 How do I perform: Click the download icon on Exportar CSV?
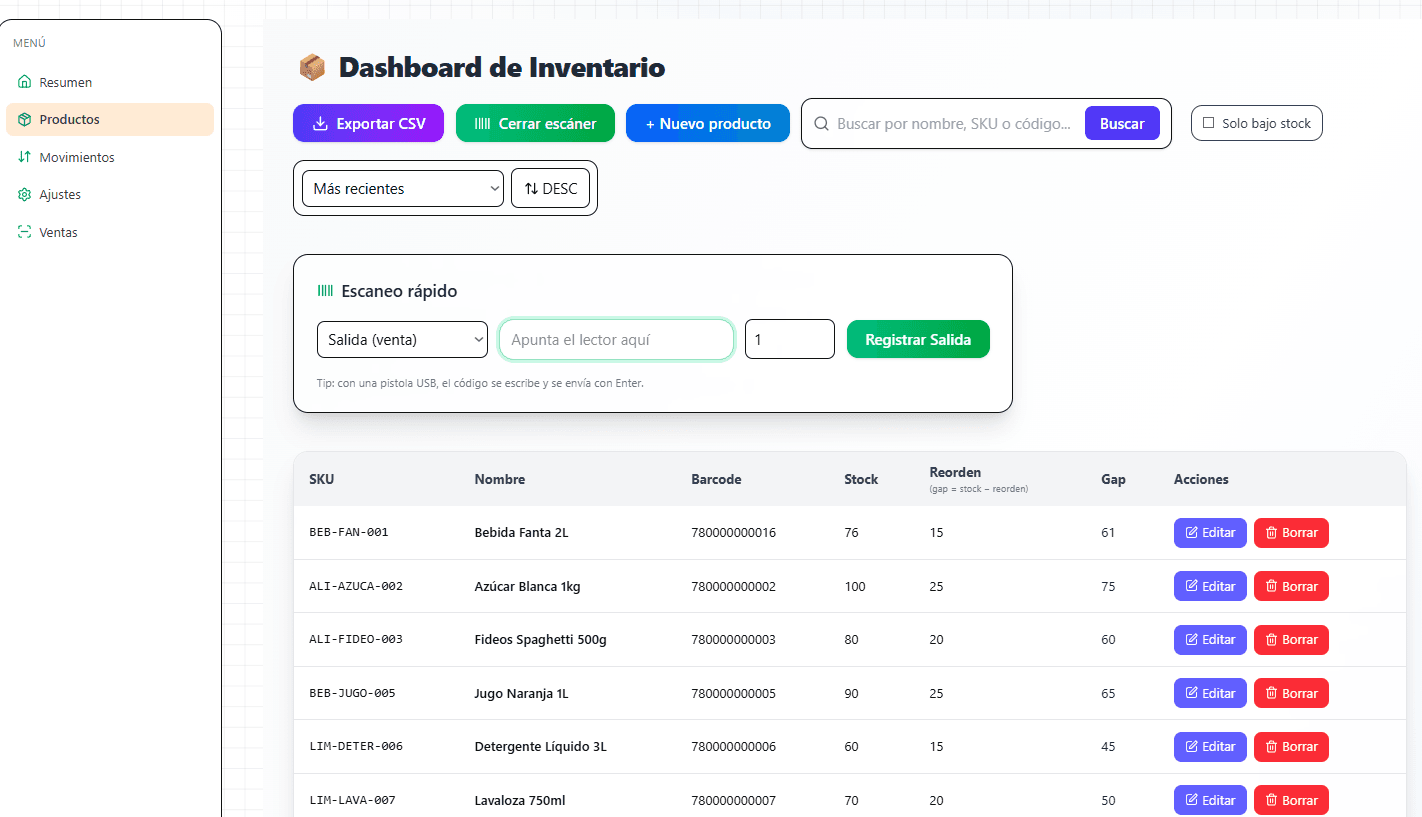(x=320, y=124)
